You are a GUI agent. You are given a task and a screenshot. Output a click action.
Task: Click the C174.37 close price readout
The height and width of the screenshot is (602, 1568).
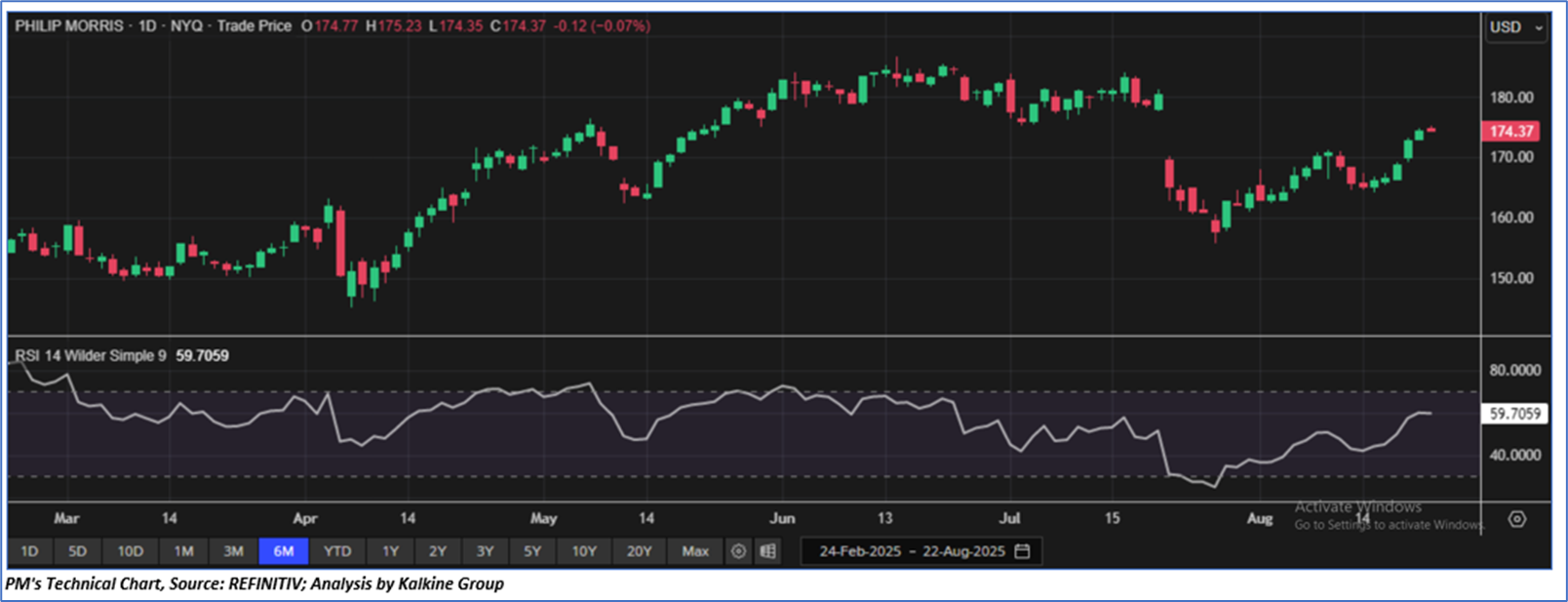(518, 26)
